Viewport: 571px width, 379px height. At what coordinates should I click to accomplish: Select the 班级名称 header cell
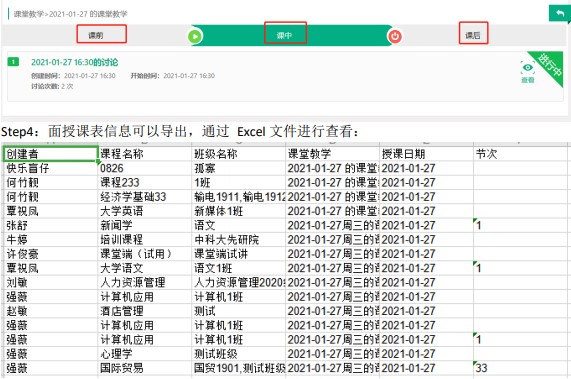pos(239,154)
